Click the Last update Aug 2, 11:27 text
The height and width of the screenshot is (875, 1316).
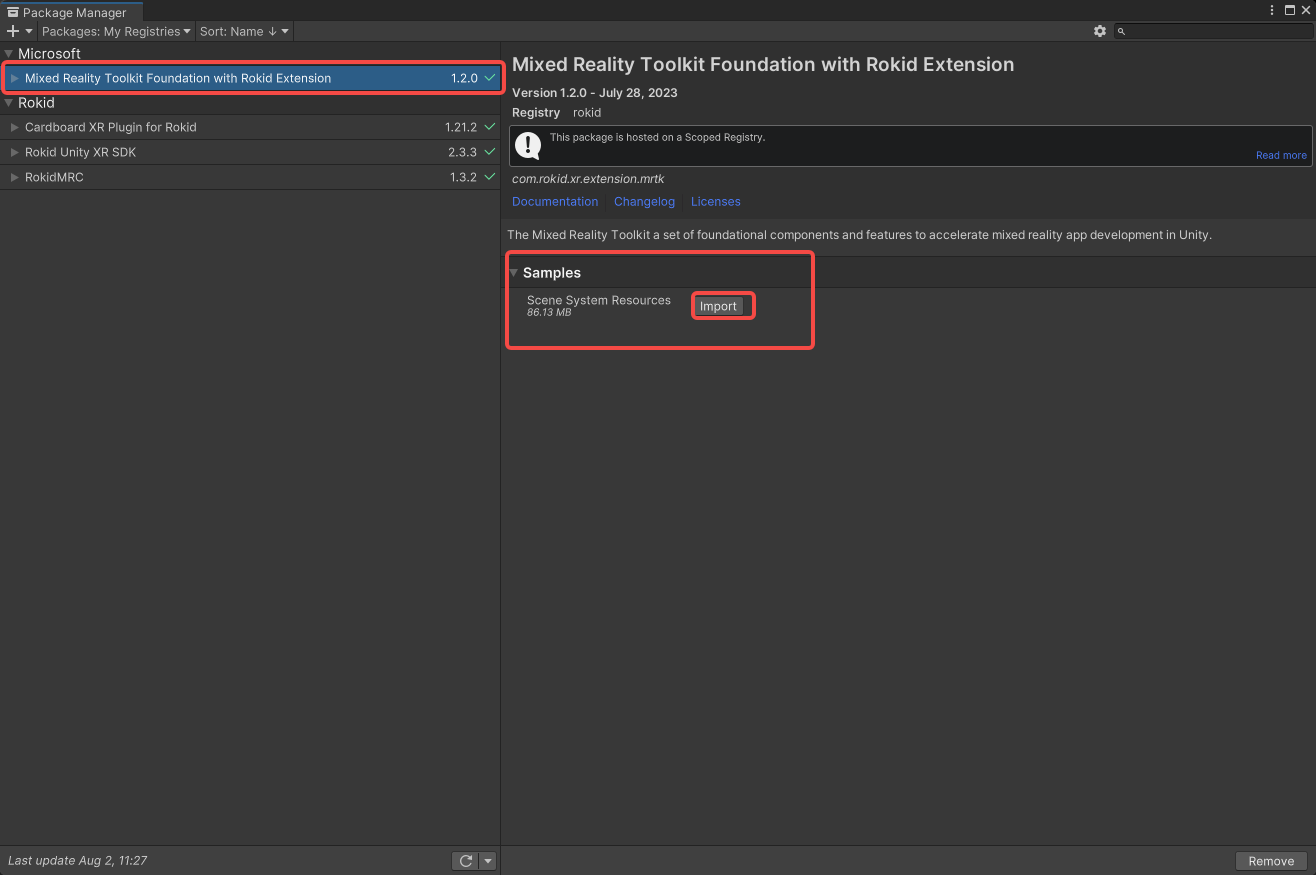(78, 861)
